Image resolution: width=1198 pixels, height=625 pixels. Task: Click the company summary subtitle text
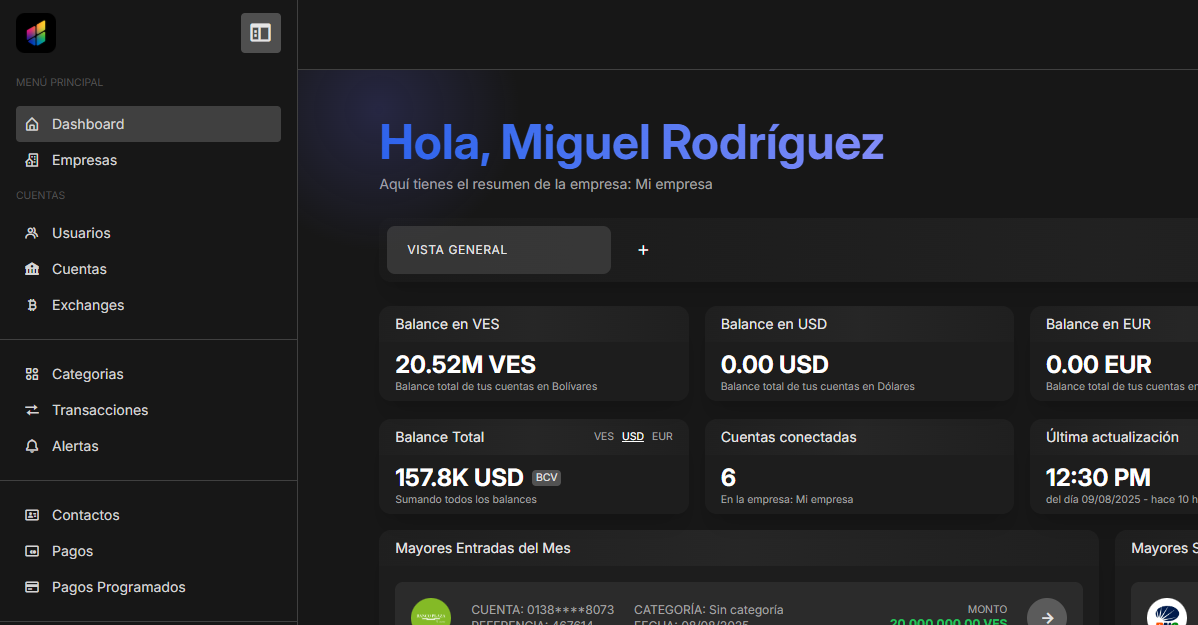[x=546, y=184]
